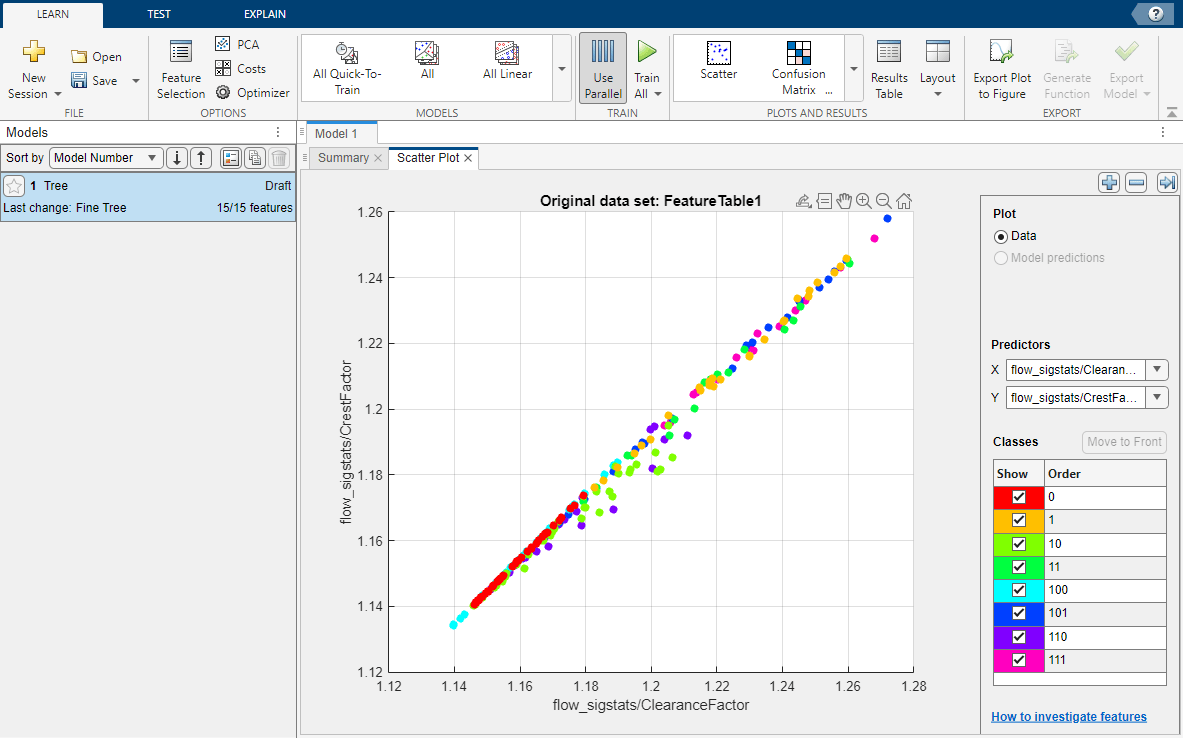Viewport: 1183px width, 738px height.
Task: Uncheck the Show box for class 111
Action: point(1019,660)
